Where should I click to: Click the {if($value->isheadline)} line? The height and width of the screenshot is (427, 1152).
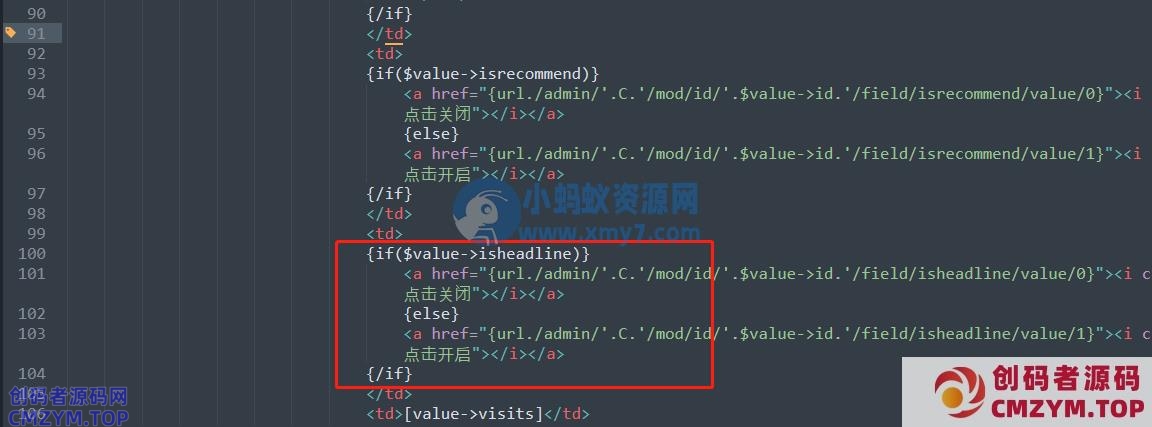[478, 254]
